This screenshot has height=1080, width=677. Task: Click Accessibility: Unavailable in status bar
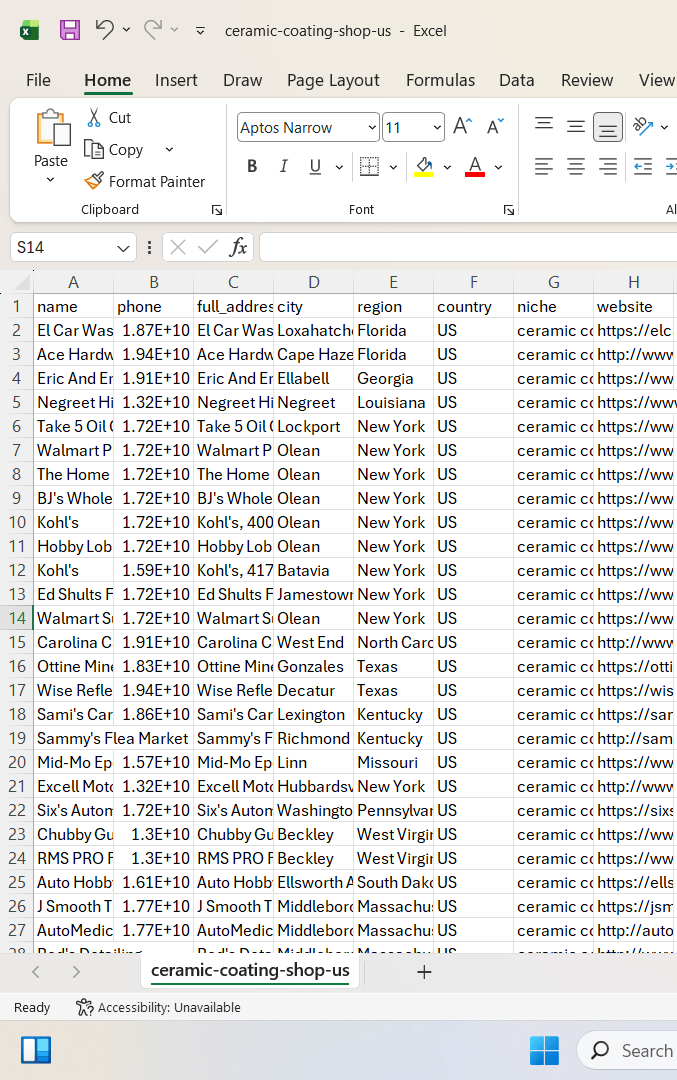pyautogui.click(x=158, y=1008)
